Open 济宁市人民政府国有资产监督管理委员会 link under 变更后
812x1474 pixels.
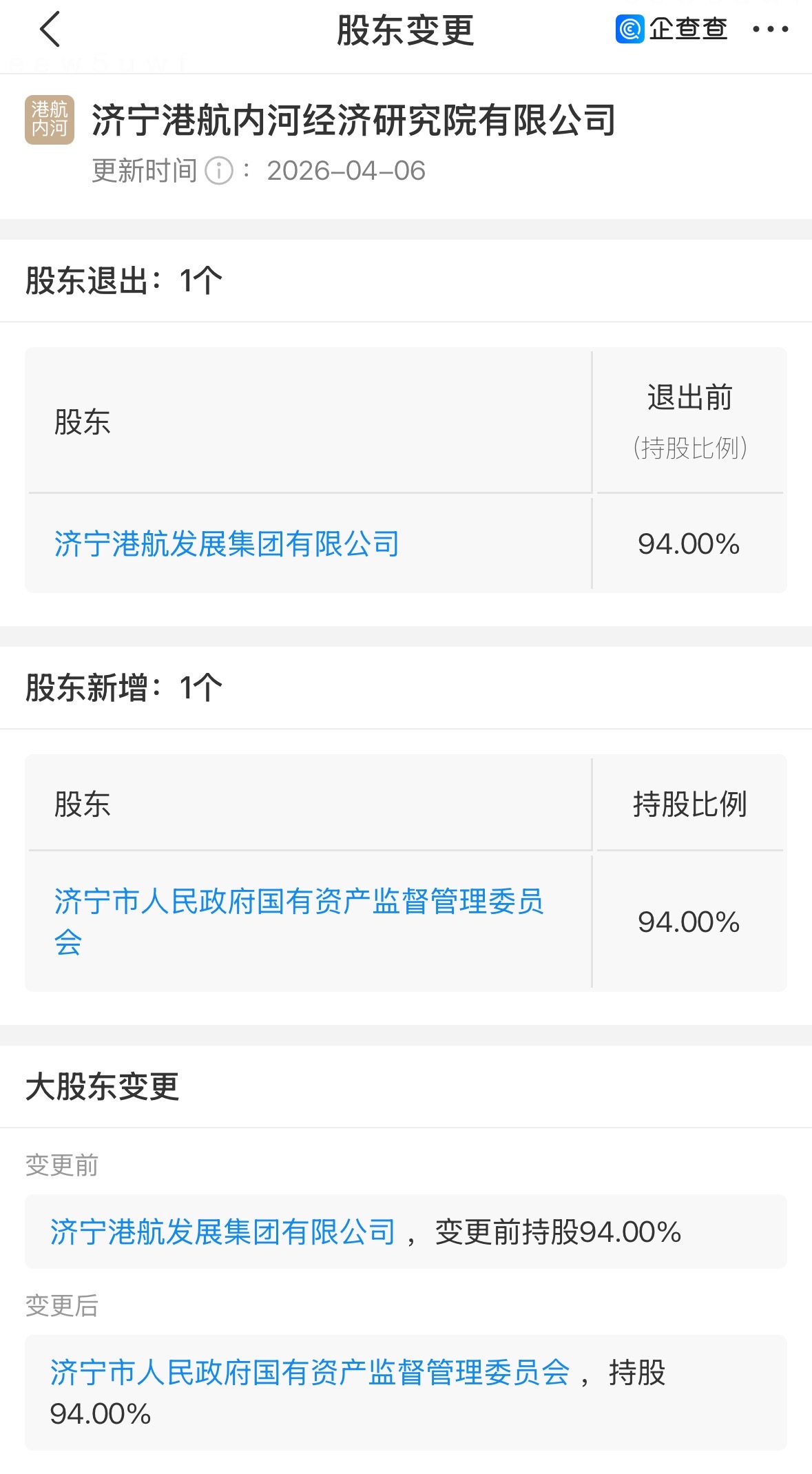(309, 1373)
